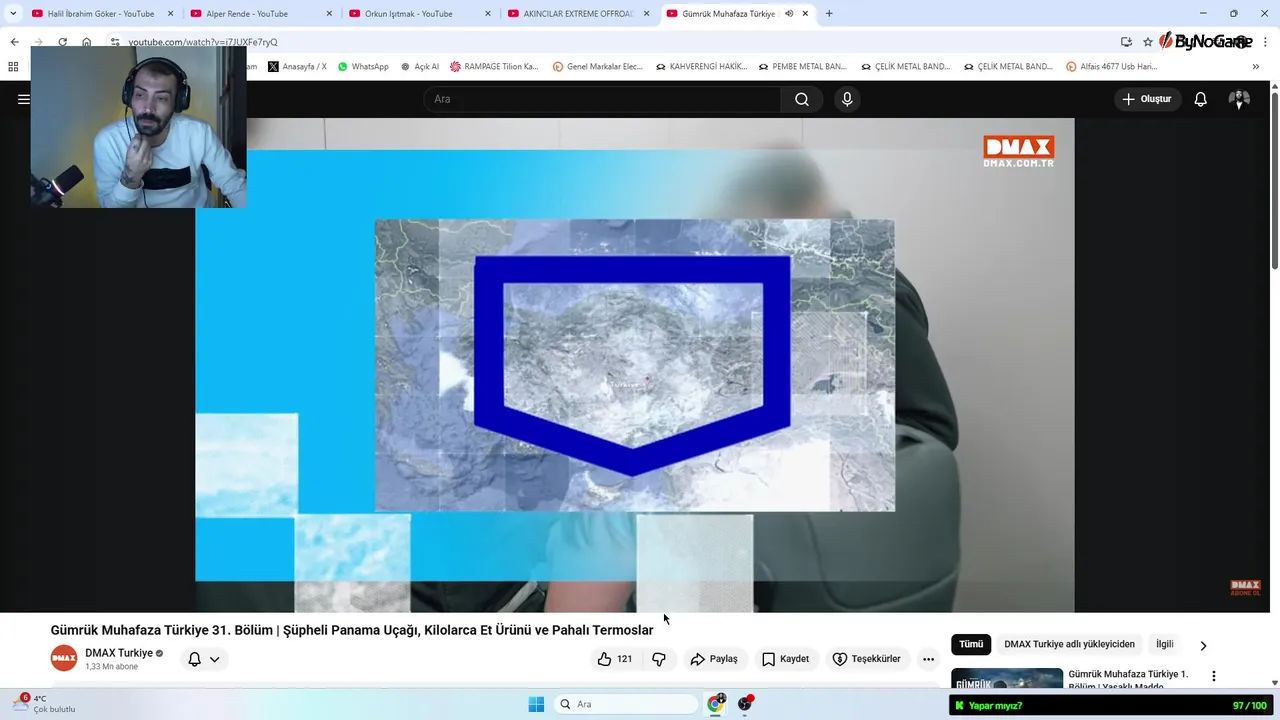This screenshot has width=1280, height=720.
Task: Click the Paylaş share button
Action: [x=714, y=659]
